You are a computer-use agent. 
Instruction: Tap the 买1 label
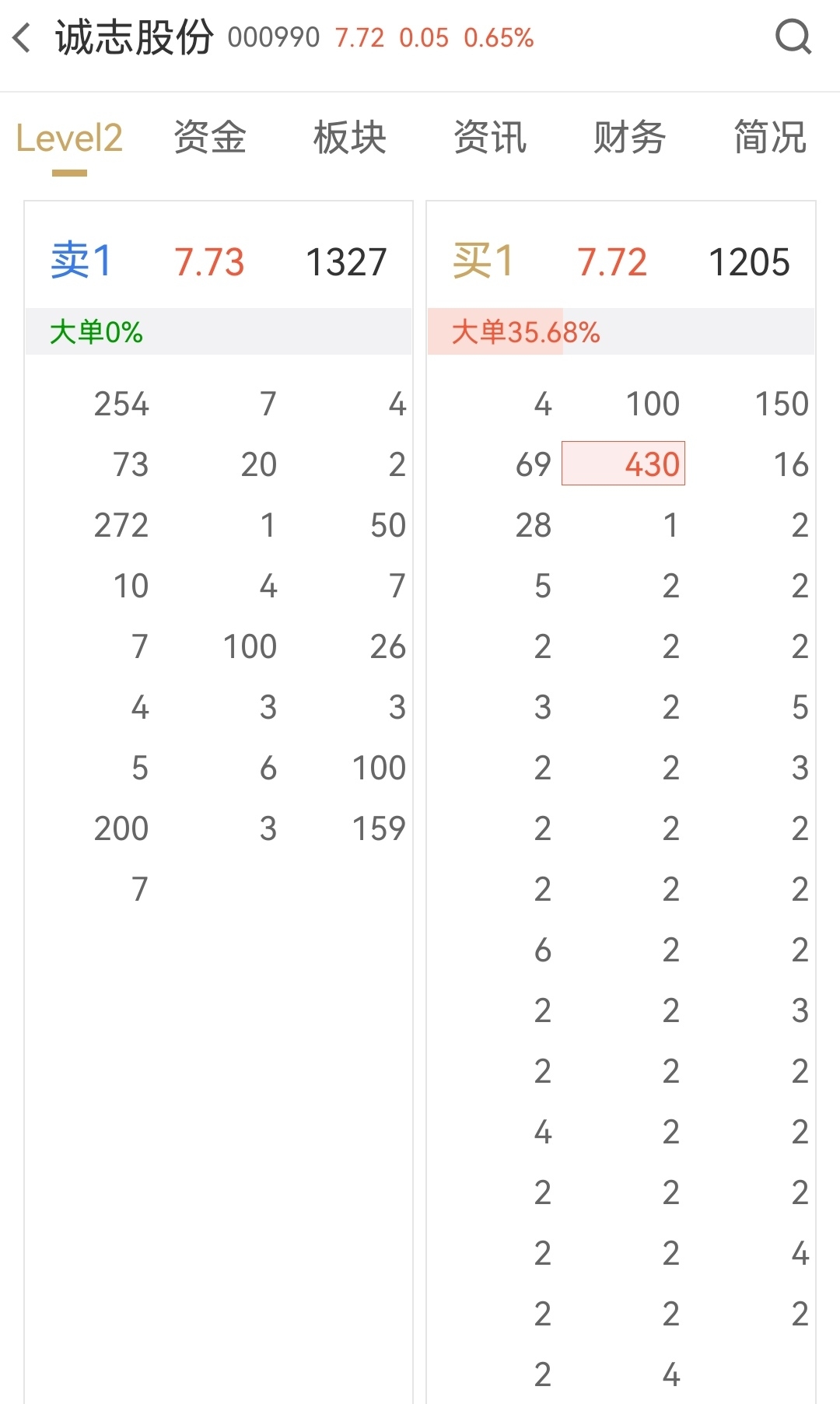tap(483, 261)
